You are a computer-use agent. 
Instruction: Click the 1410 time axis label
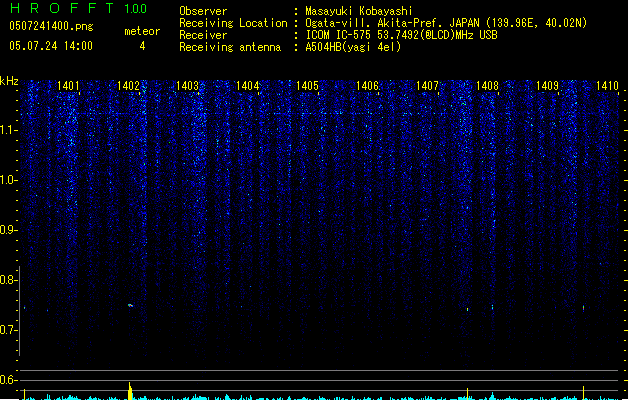click(x=607, y=86)
